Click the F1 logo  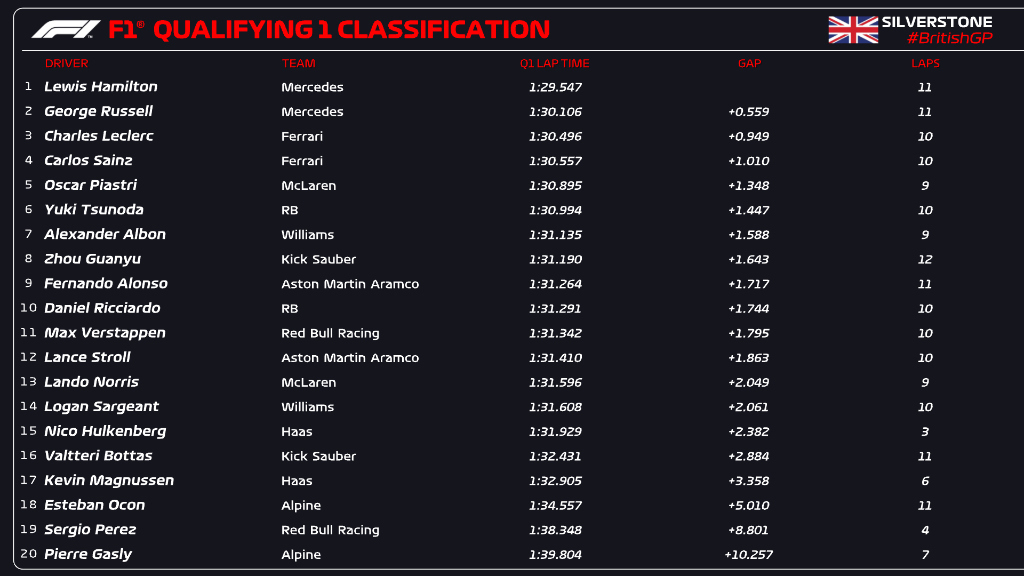[66, 30]
